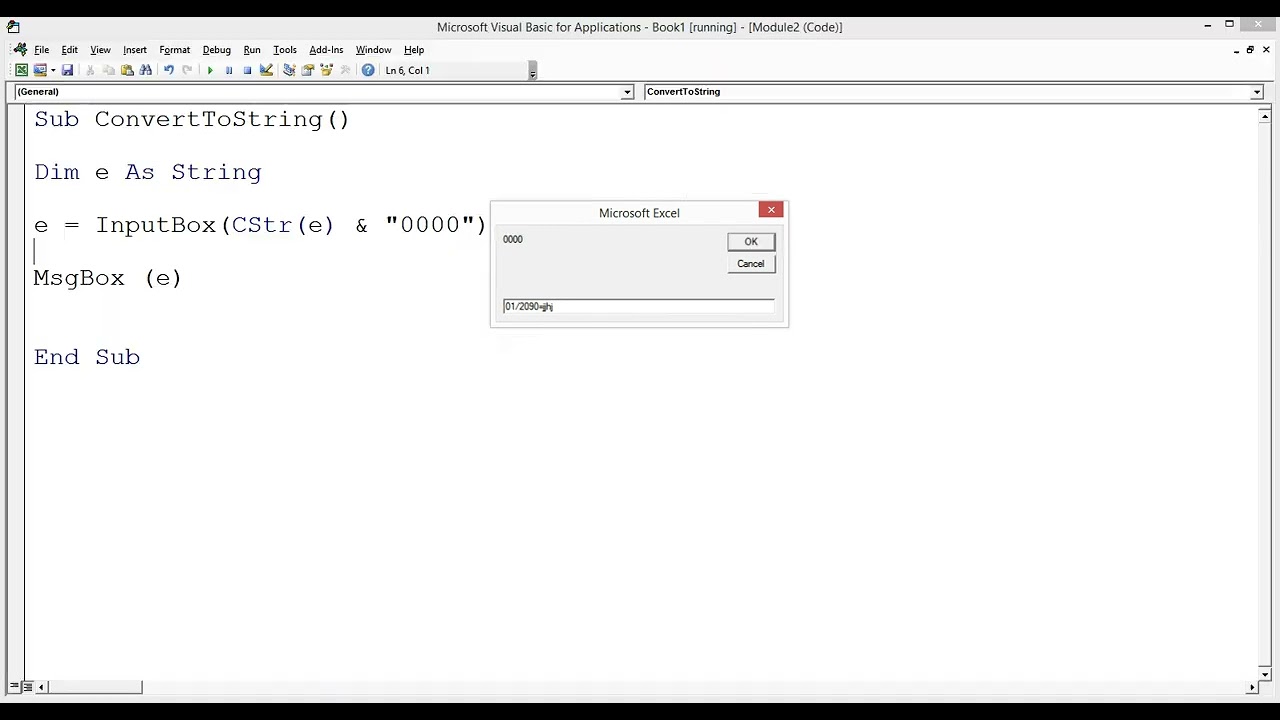Click Cancel in the input dialog
The image size is (1280, 720).
coord(751,264)
